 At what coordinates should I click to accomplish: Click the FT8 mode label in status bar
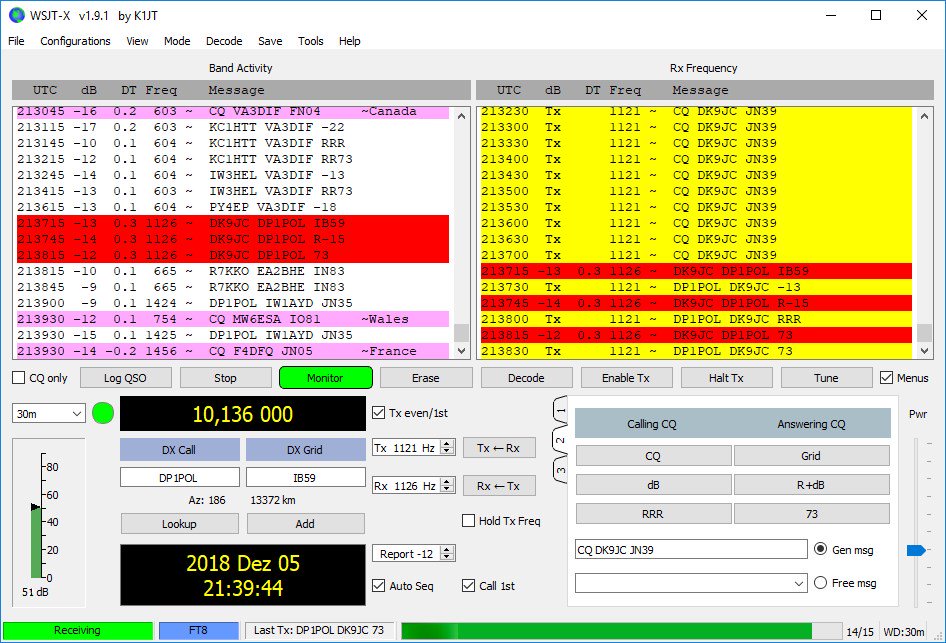[x=198, y=630]
